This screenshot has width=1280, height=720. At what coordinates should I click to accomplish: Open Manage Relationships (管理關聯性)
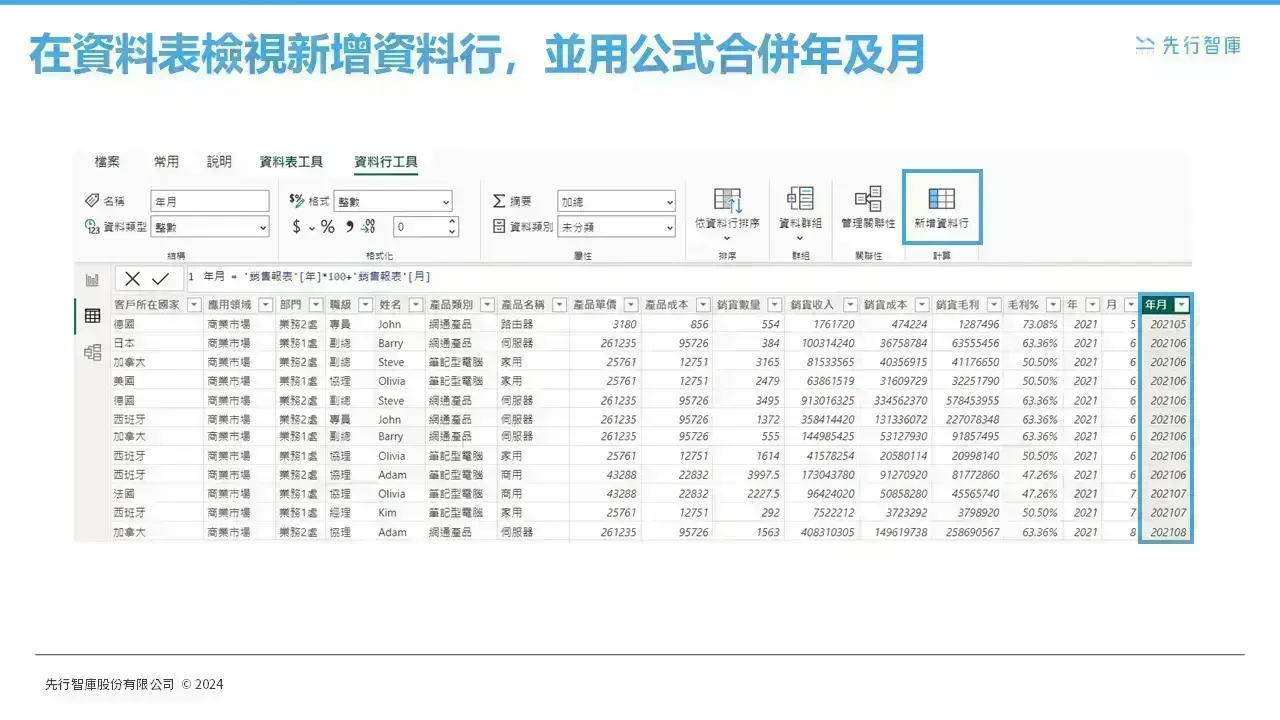click(868, 207)
